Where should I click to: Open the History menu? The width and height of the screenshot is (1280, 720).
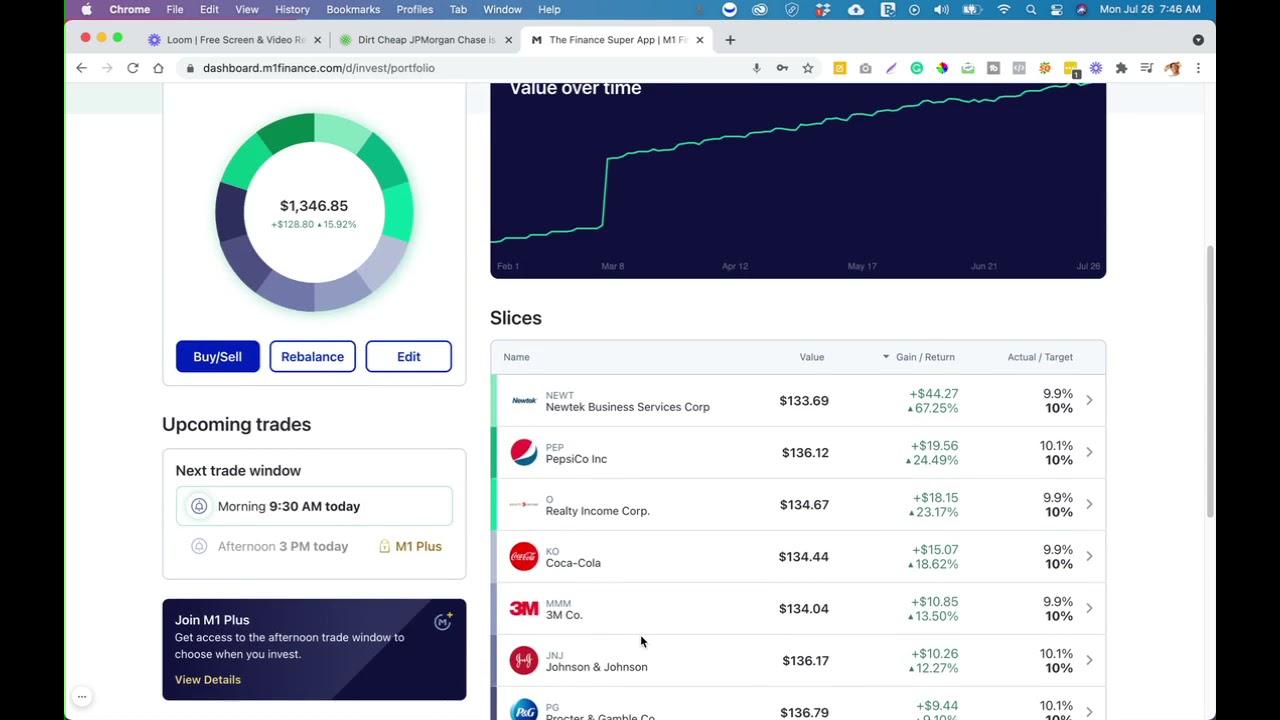(292, 9)
